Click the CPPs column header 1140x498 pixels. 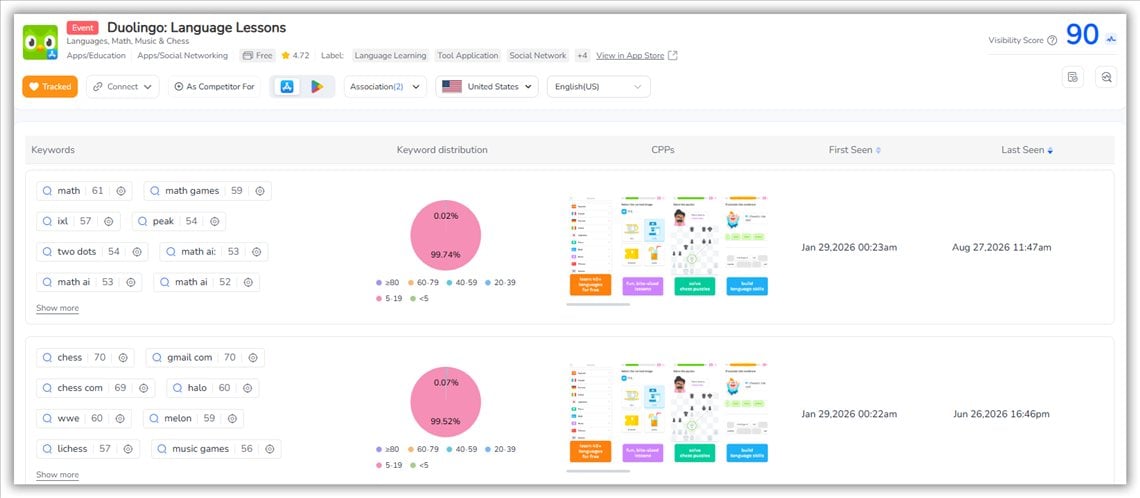click(663, 150)
